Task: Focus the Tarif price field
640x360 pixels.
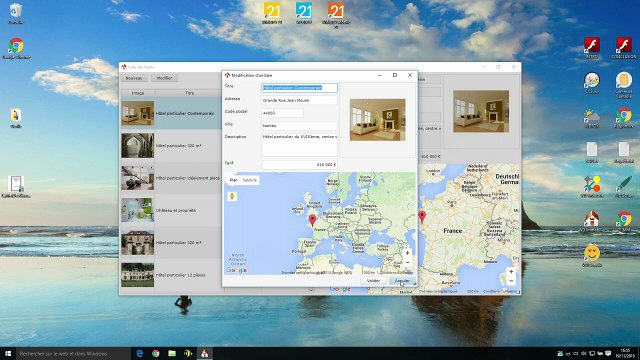Action: (x=300, y=164)
